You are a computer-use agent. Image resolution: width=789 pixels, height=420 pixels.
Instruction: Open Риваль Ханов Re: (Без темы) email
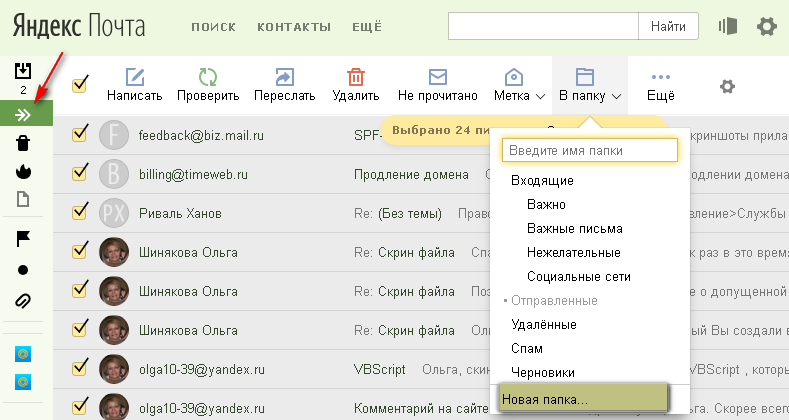pyautogui.click(x=398, y=213)
